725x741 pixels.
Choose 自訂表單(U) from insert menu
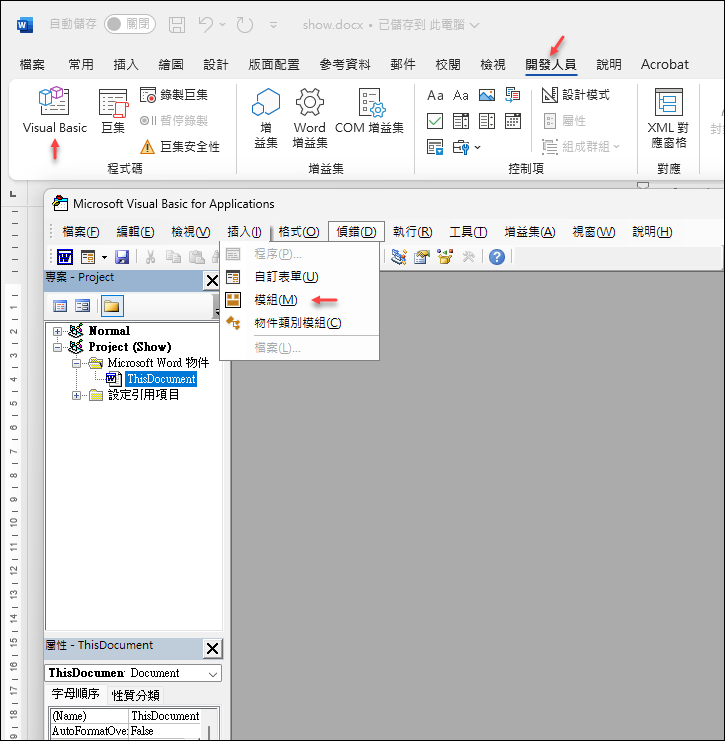tap(300, 277)
